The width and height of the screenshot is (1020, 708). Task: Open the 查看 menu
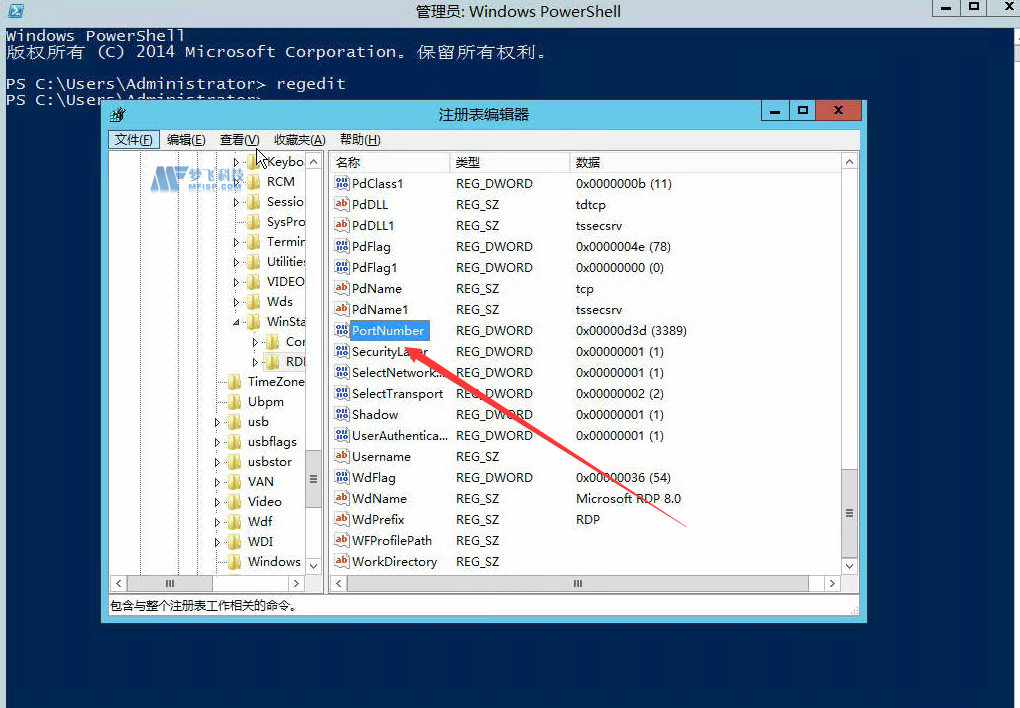(238, 139)
